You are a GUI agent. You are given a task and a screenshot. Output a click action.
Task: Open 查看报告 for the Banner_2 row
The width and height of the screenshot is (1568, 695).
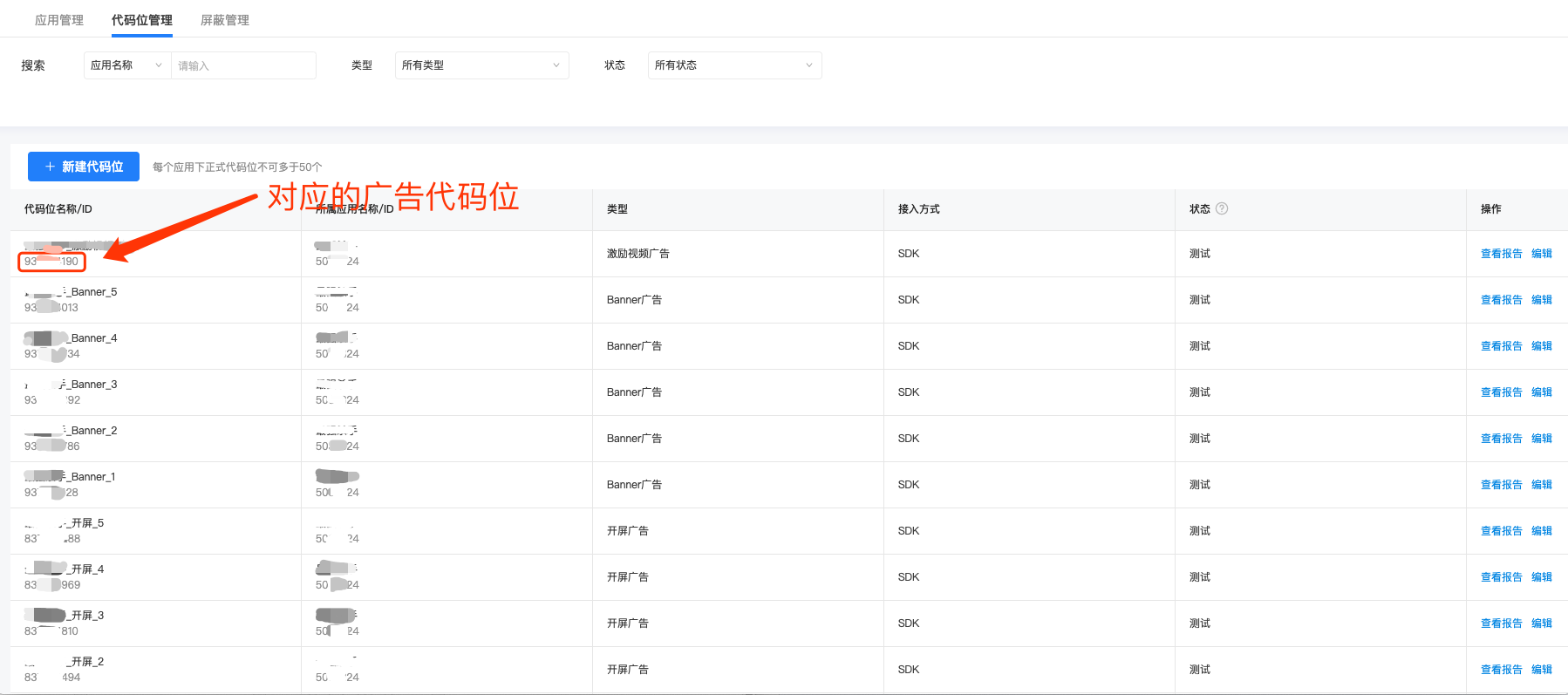point(1501,439)
